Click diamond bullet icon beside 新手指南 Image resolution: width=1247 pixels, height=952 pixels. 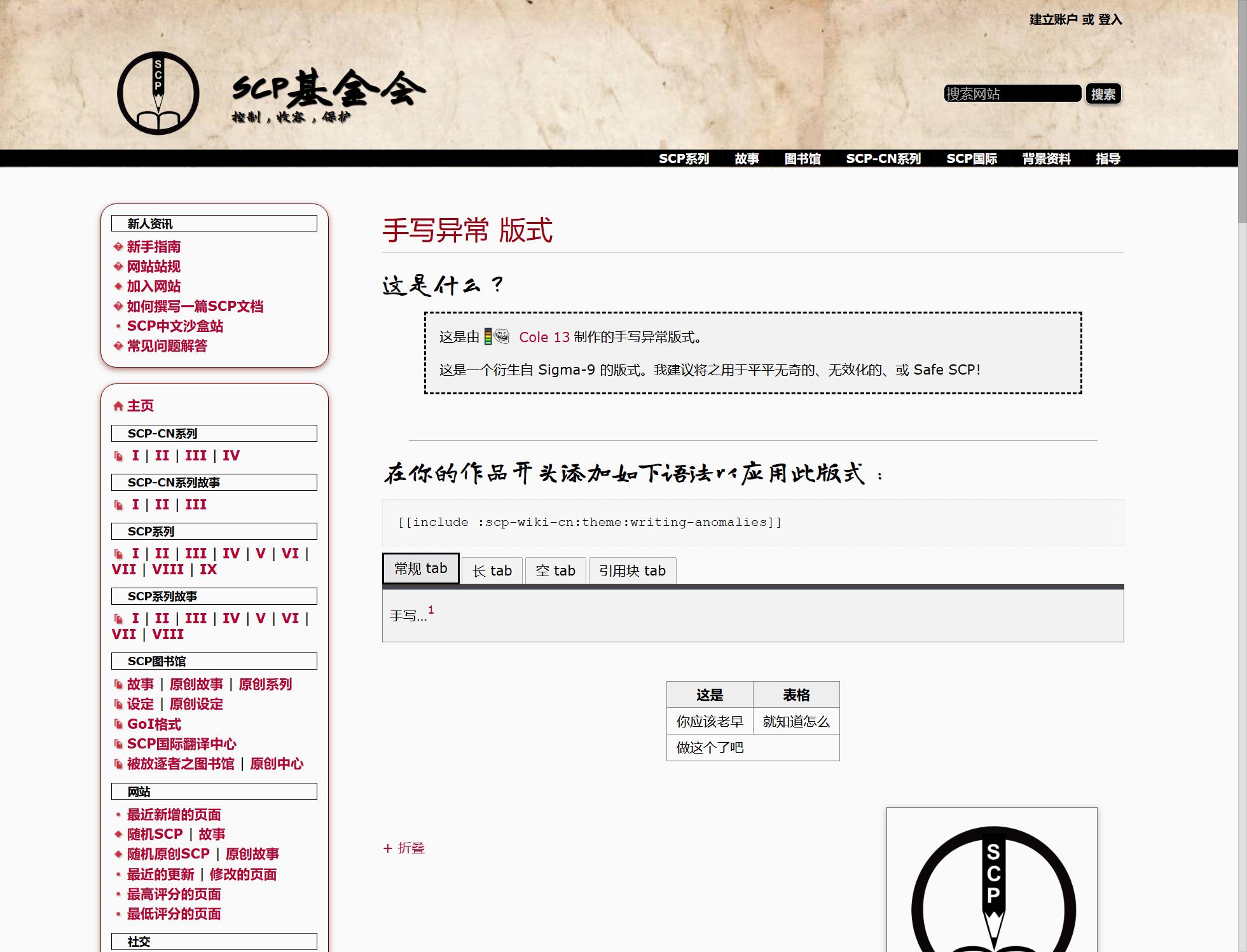pyautogui.click(x=118, y=247)
